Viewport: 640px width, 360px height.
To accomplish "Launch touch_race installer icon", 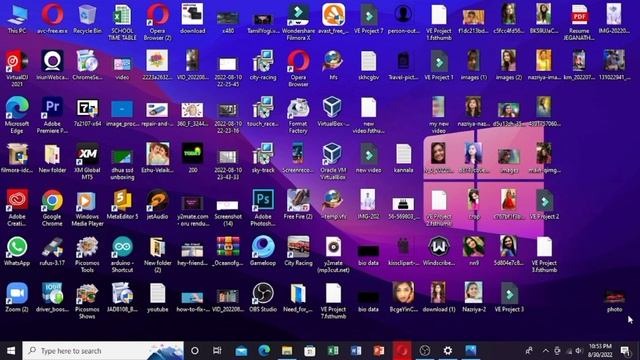I will tap(263, 112).
